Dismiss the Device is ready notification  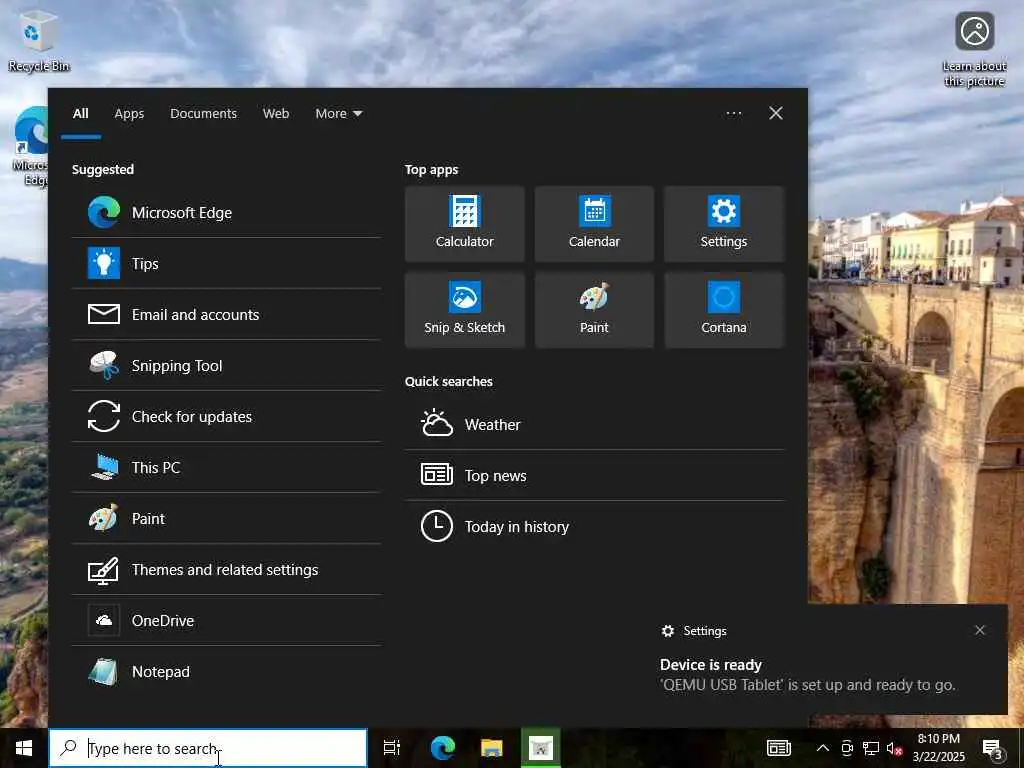pyautogui.click(x=980, y=630)
